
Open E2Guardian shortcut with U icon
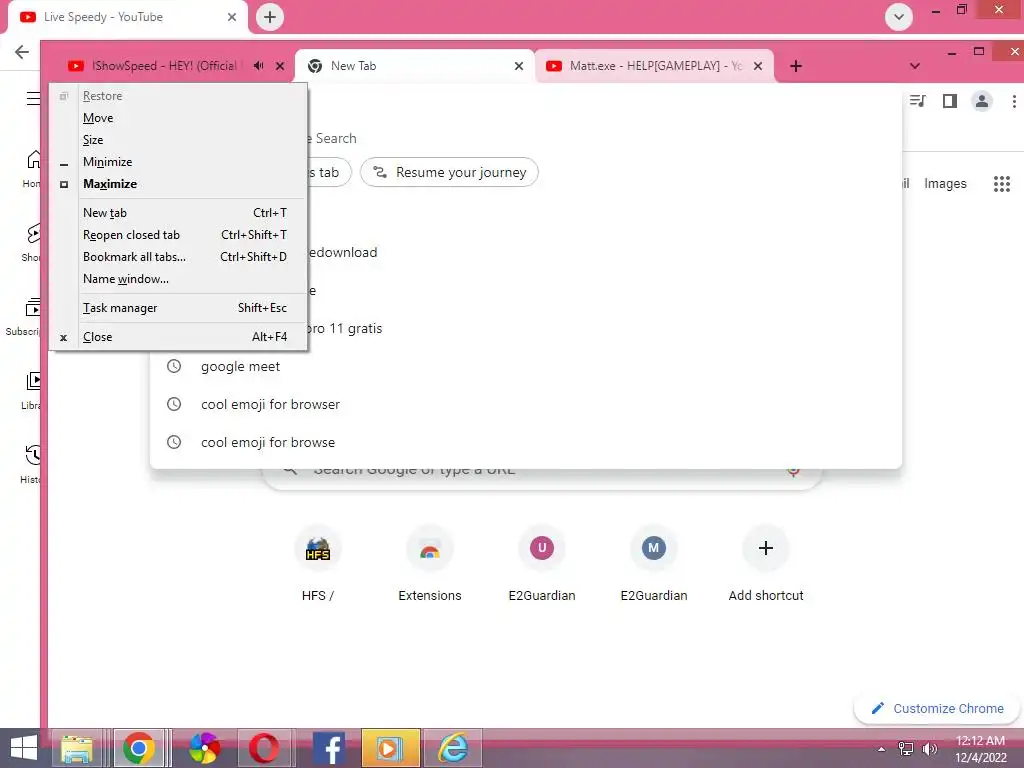pyautogui.click(x=542, y=564)
